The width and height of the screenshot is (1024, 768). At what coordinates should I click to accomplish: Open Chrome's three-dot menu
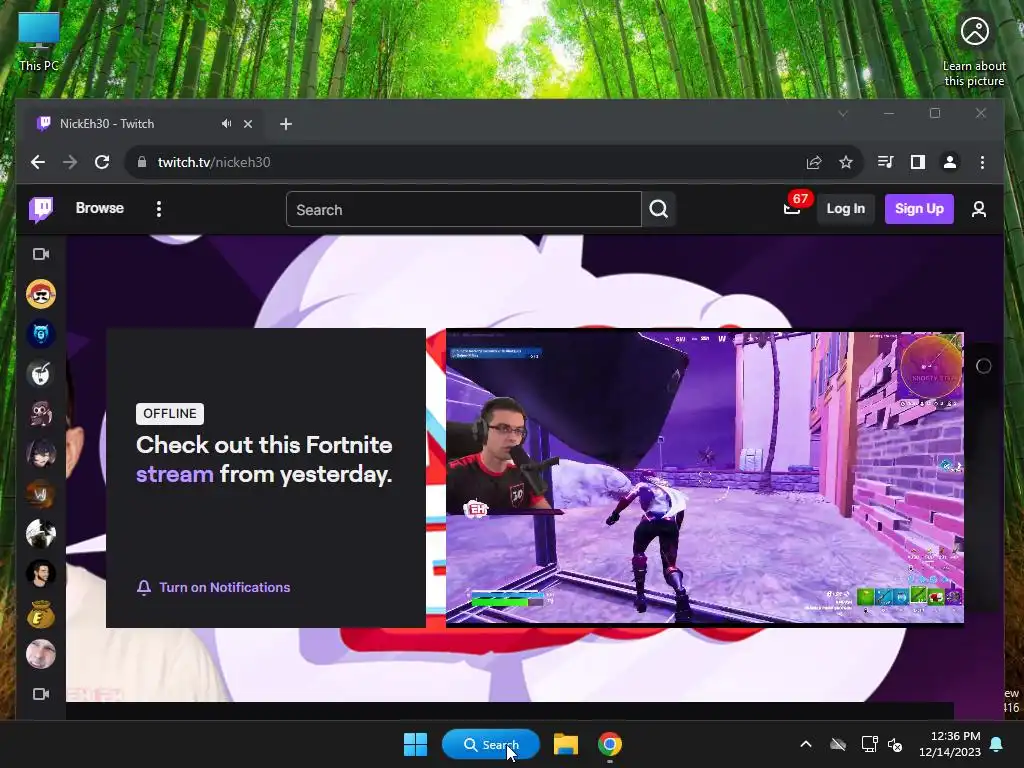coord(982,162)
